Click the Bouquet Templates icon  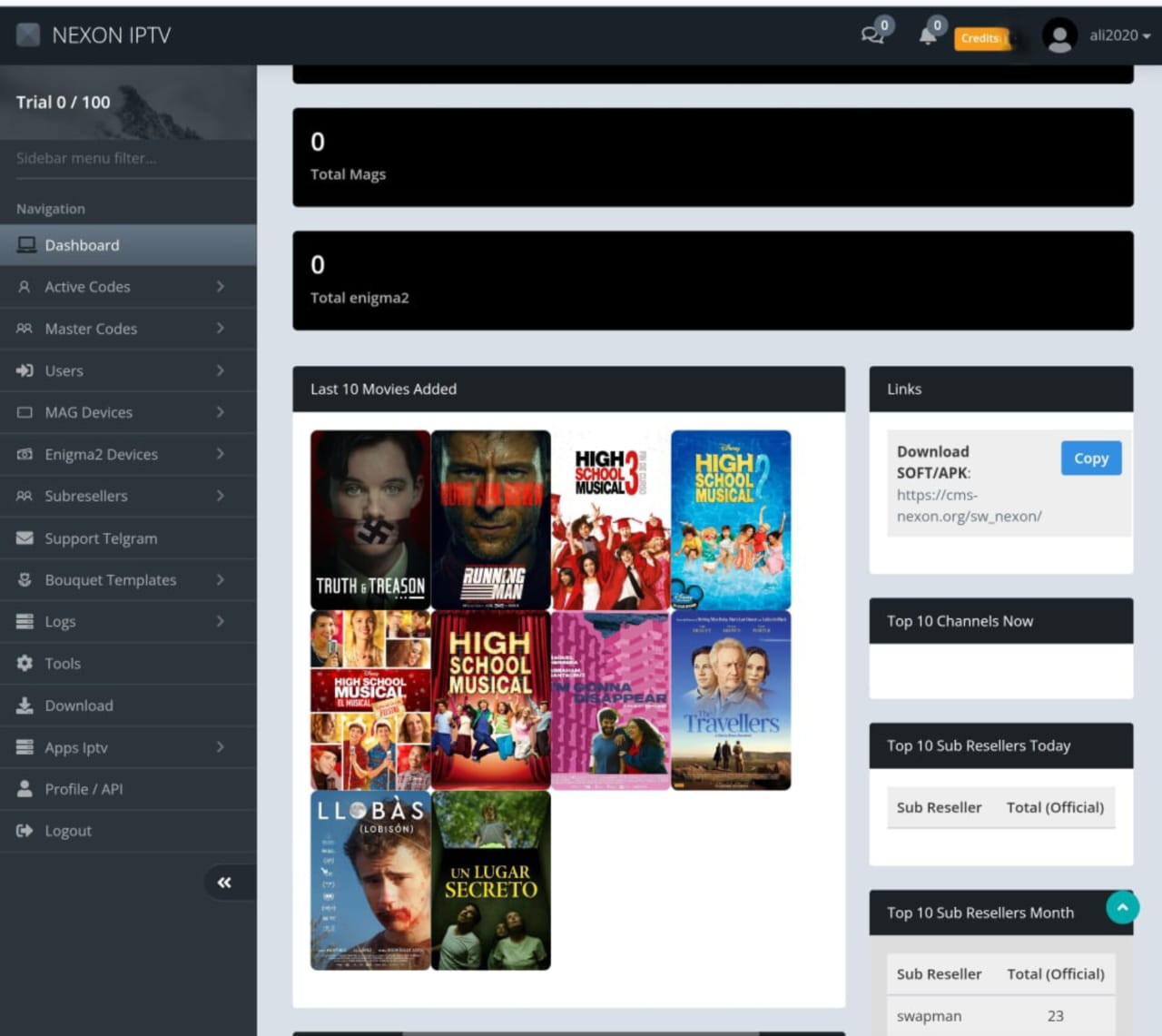pos(25,580)
